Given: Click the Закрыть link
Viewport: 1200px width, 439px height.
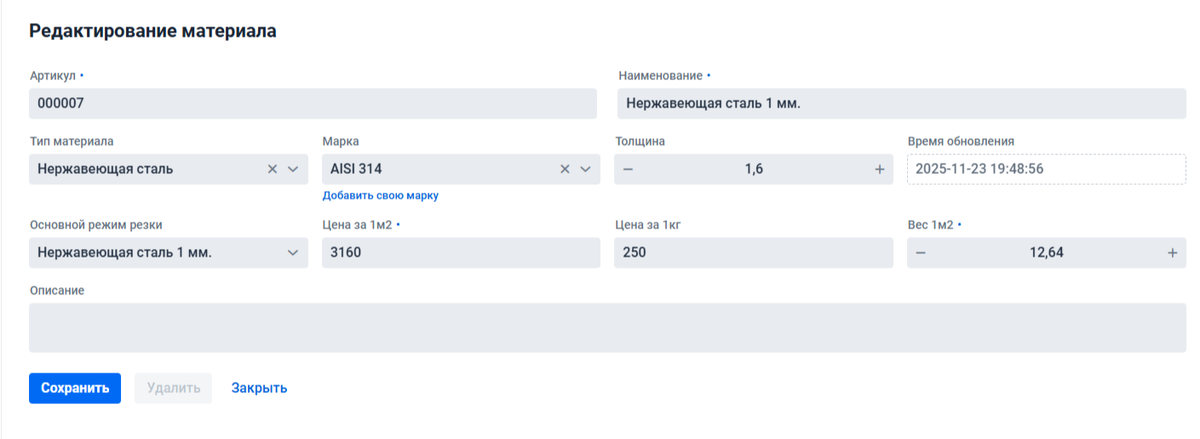Looking at the screenshot, I should [259, 388].
